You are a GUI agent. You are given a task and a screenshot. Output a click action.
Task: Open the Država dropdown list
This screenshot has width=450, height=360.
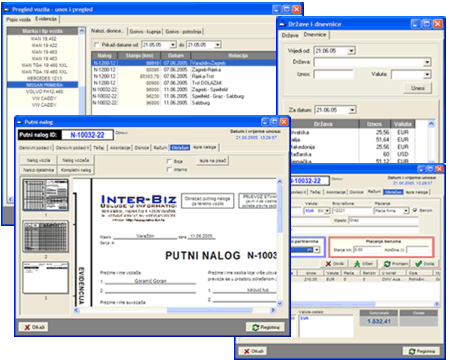click(427, 62)
